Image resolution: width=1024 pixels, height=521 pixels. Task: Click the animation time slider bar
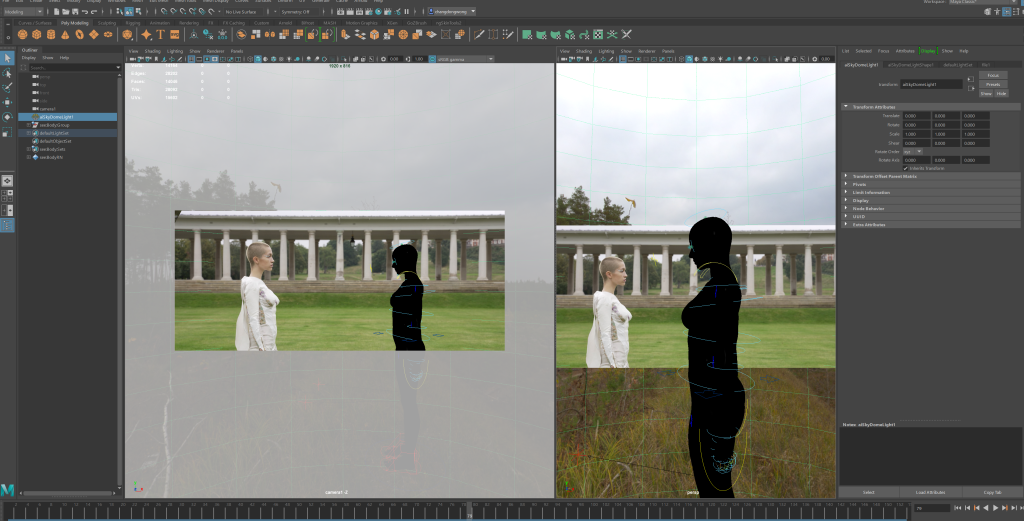tap(460, 508)
